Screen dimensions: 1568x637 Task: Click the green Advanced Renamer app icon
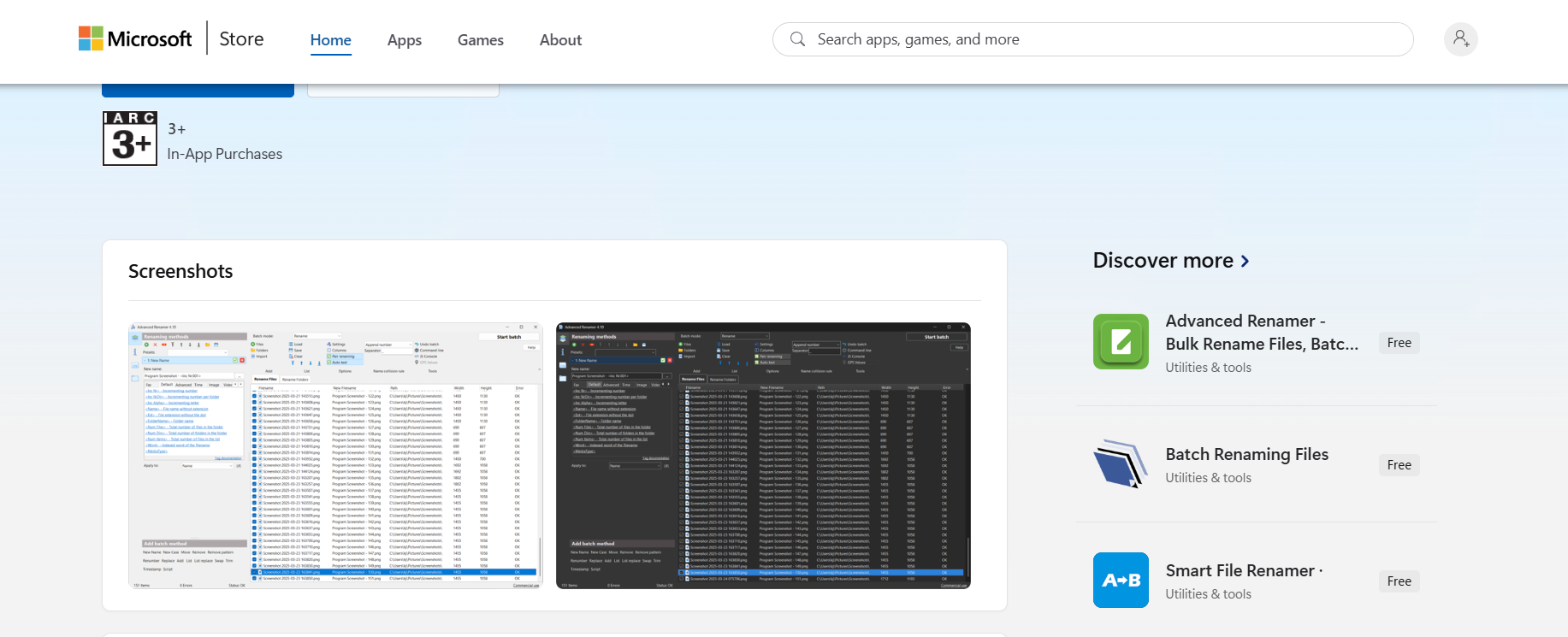(x=1121, y=342)
